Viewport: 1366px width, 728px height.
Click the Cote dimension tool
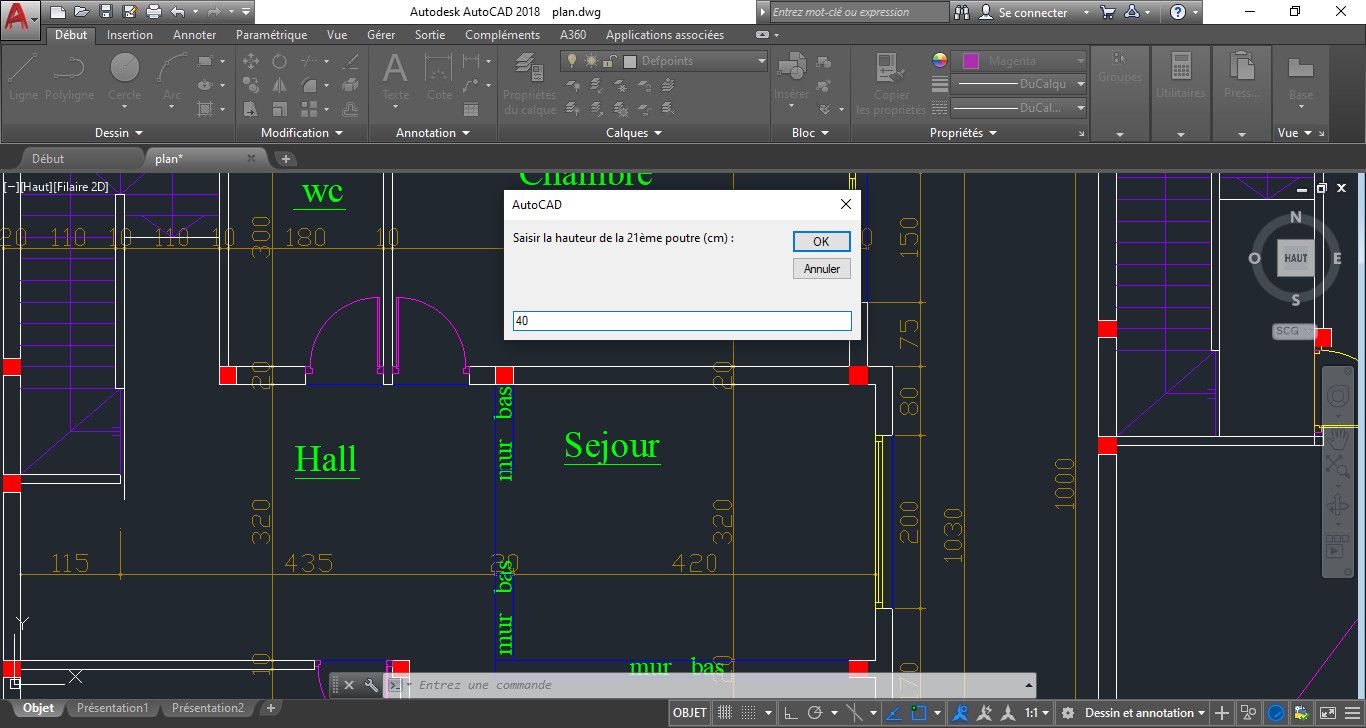pos(439,76)
